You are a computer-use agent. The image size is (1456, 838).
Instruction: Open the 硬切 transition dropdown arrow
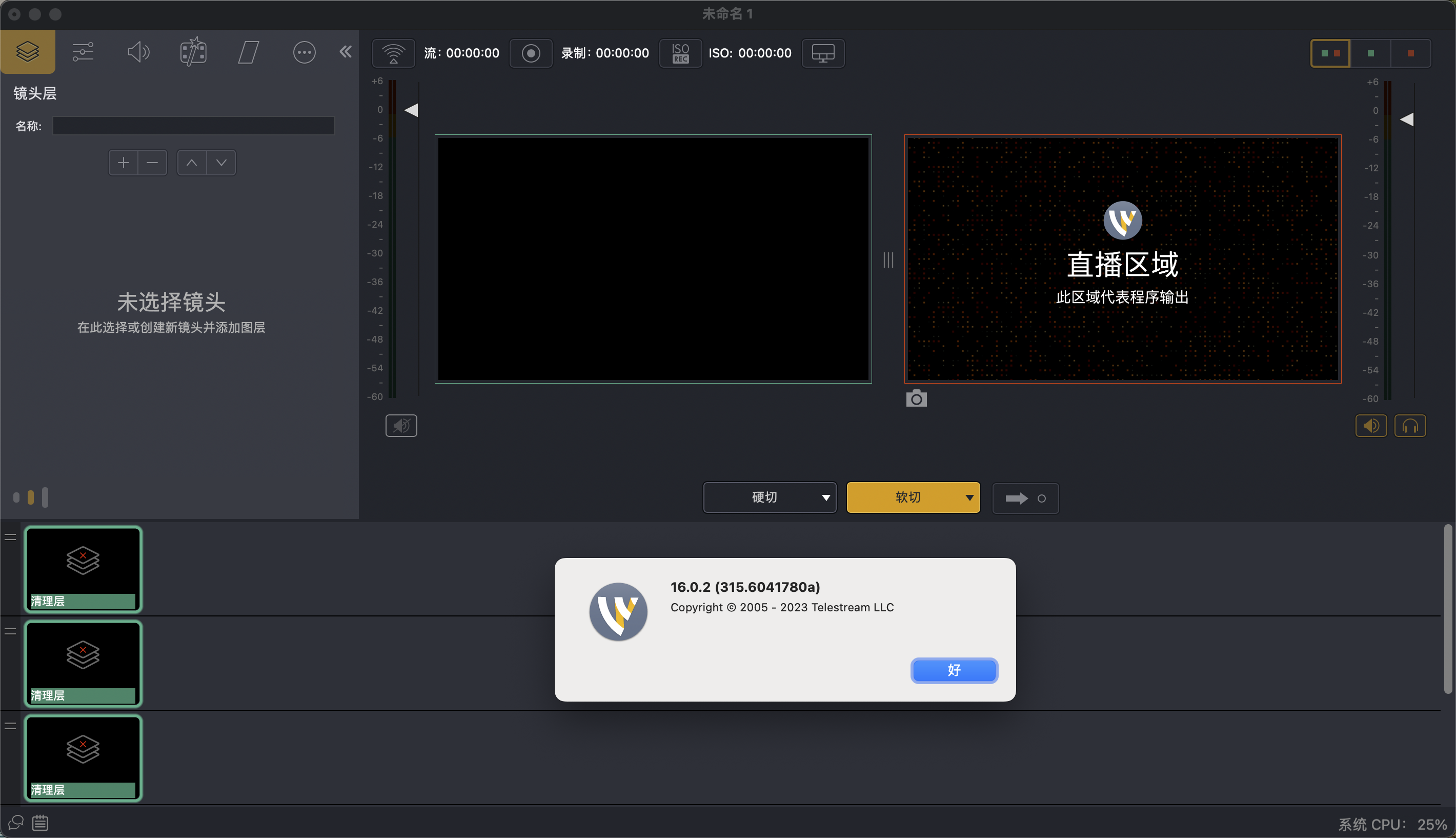pyautogui.click(x=825, y=497)
